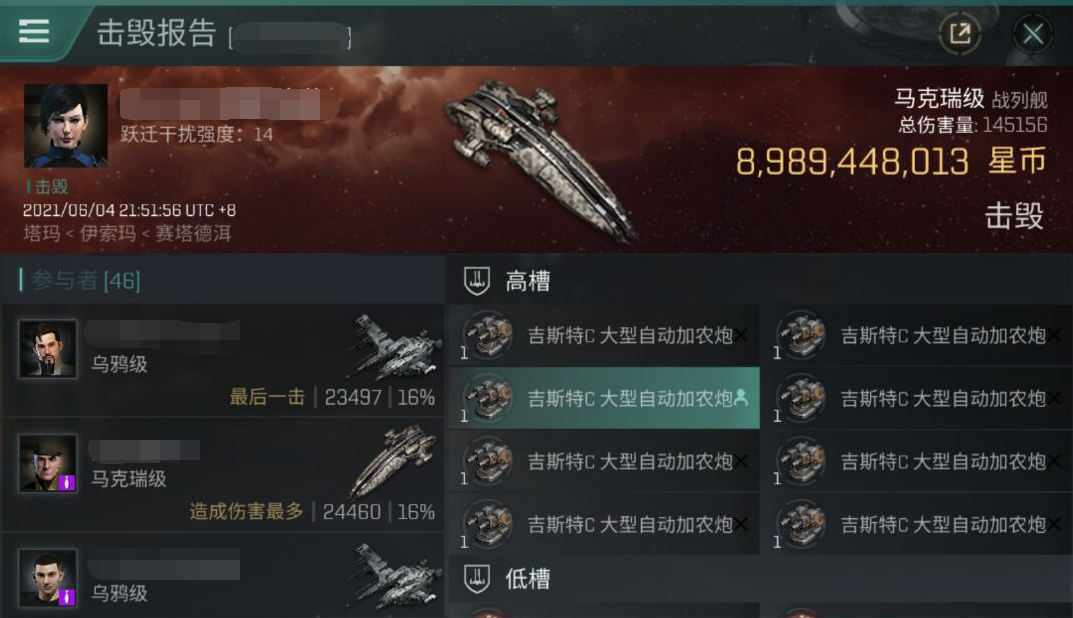
Task: Open the 最后一击 participant's portrait
Action: coord(47,348)
